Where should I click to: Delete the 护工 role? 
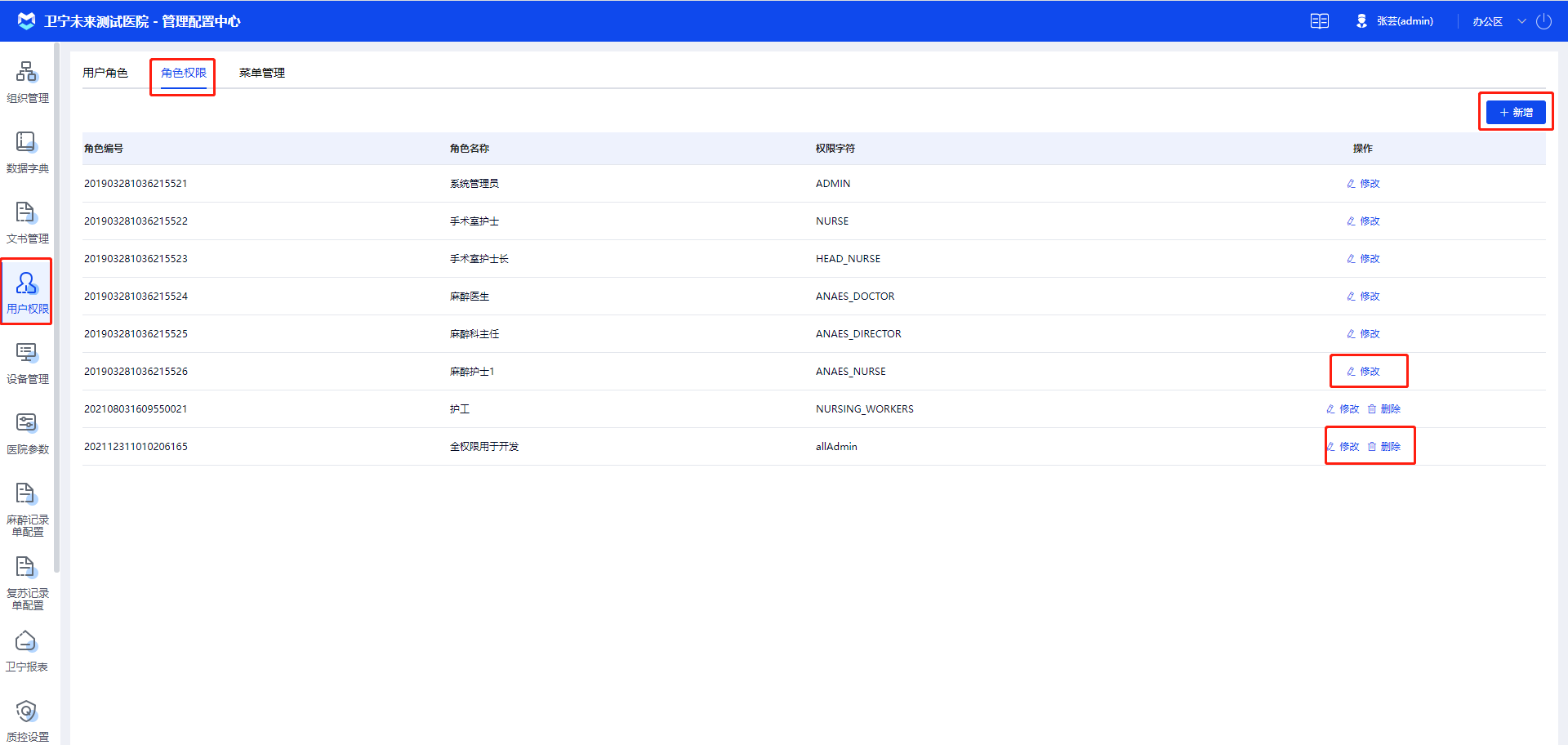(x=1384, y=409)
